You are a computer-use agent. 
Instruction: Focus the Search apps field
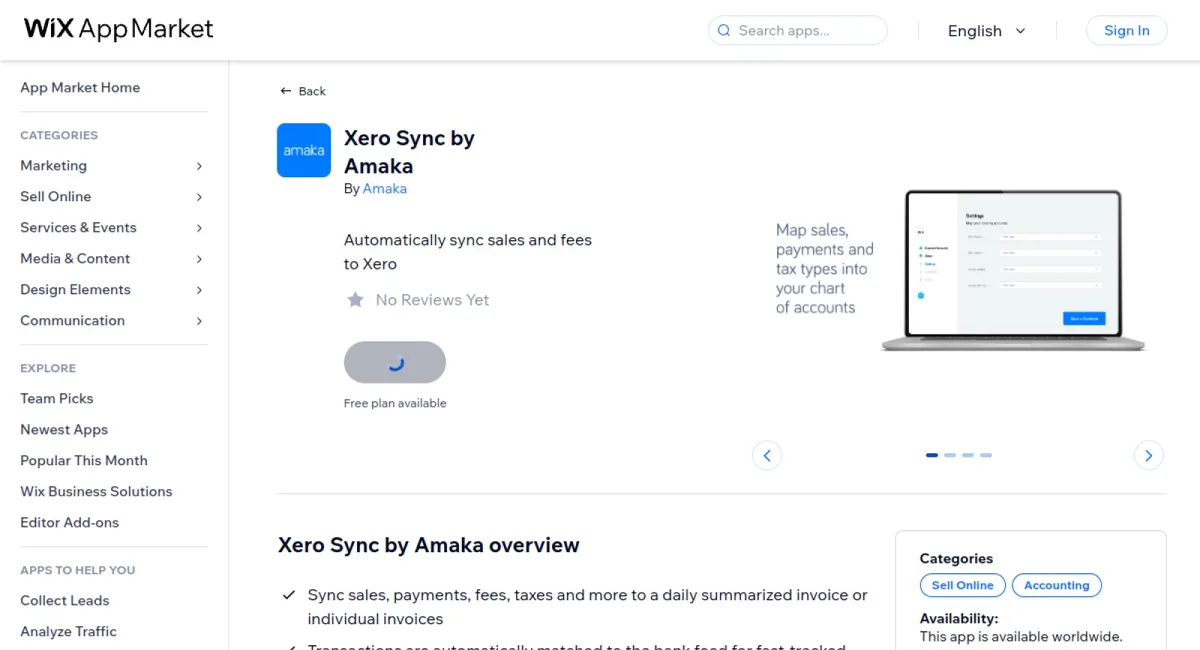(798, 30)
